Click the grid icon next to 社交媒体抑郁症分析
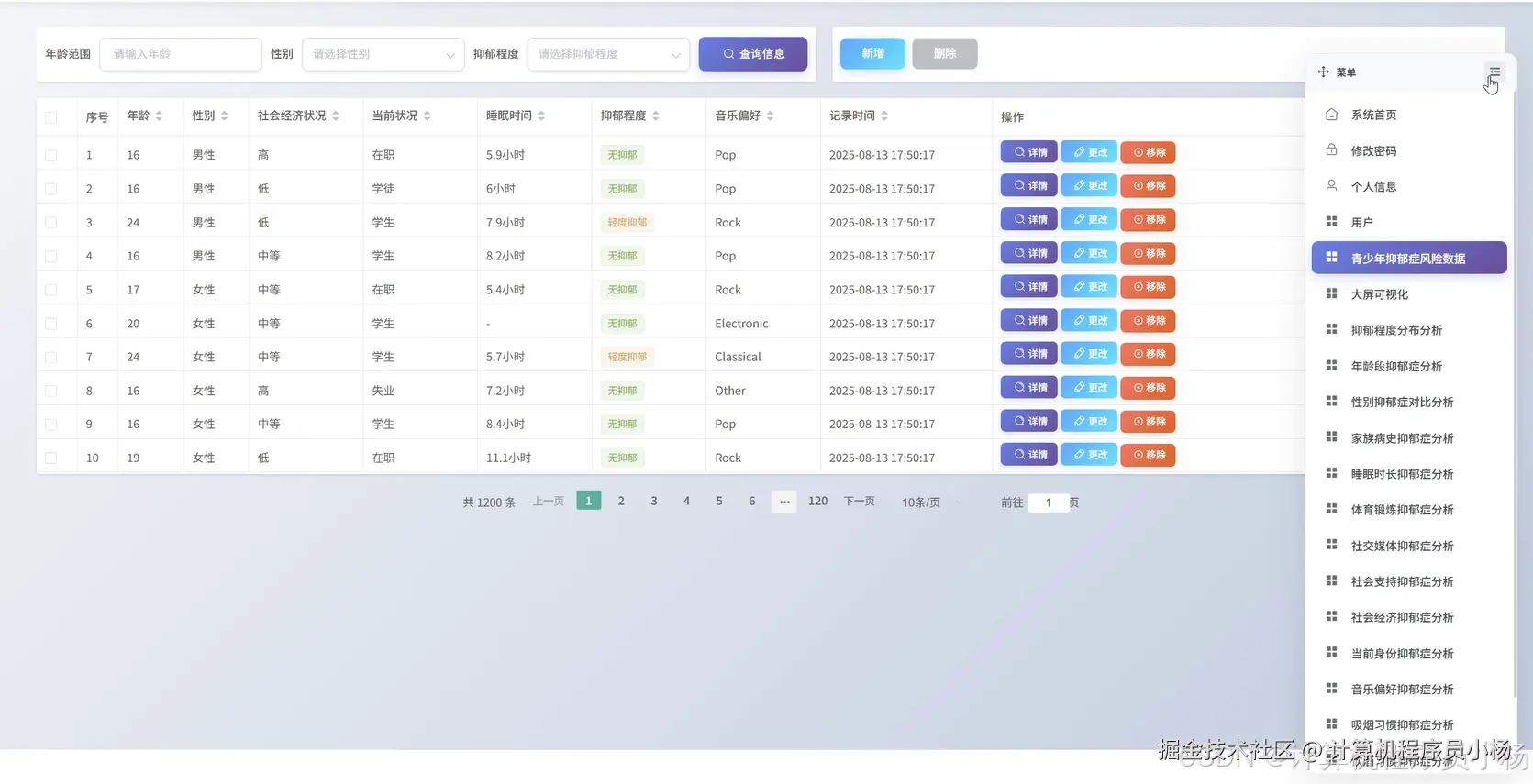Image resolution: width=1533 pixels, height=784 pixels. pos(1331,545)
